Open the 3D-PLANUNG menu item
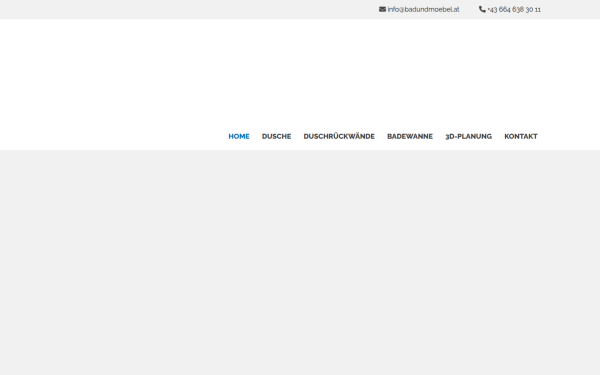This screenshot has height=375, width=600. click(x=468, y=136)
